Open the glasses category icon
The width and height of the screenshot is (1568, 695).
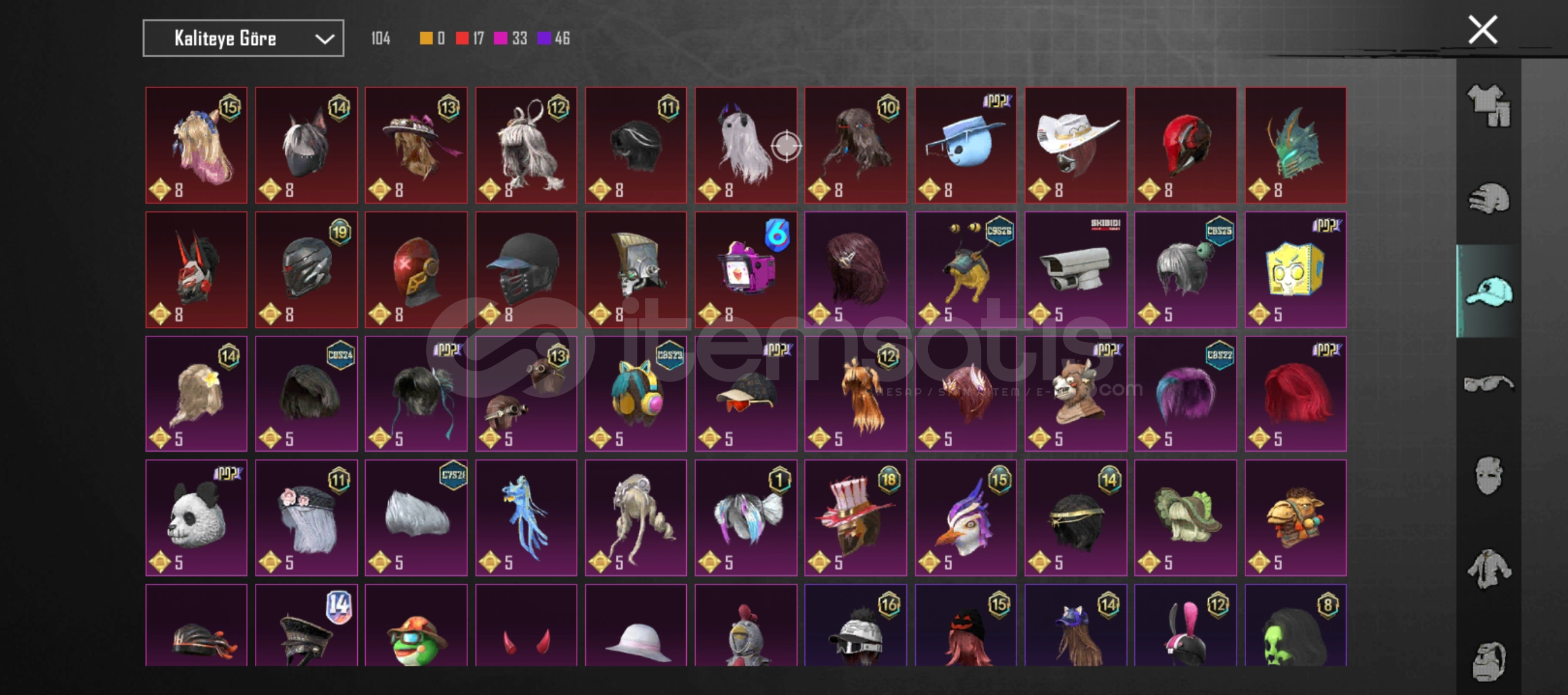tap(1489, 384)
